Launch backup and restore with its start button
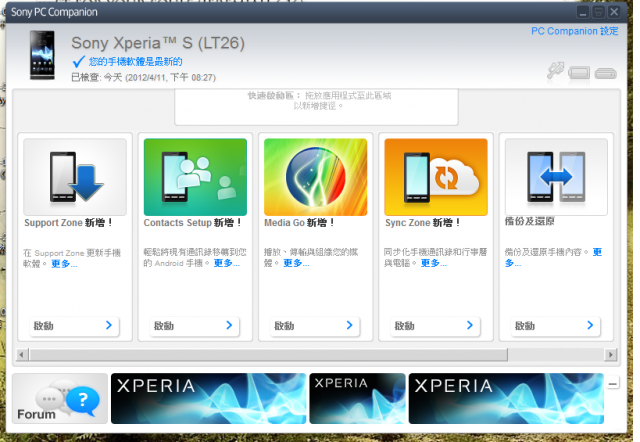Image resolution: width=640 pixels, height=442 pixels. click(556, 326)
